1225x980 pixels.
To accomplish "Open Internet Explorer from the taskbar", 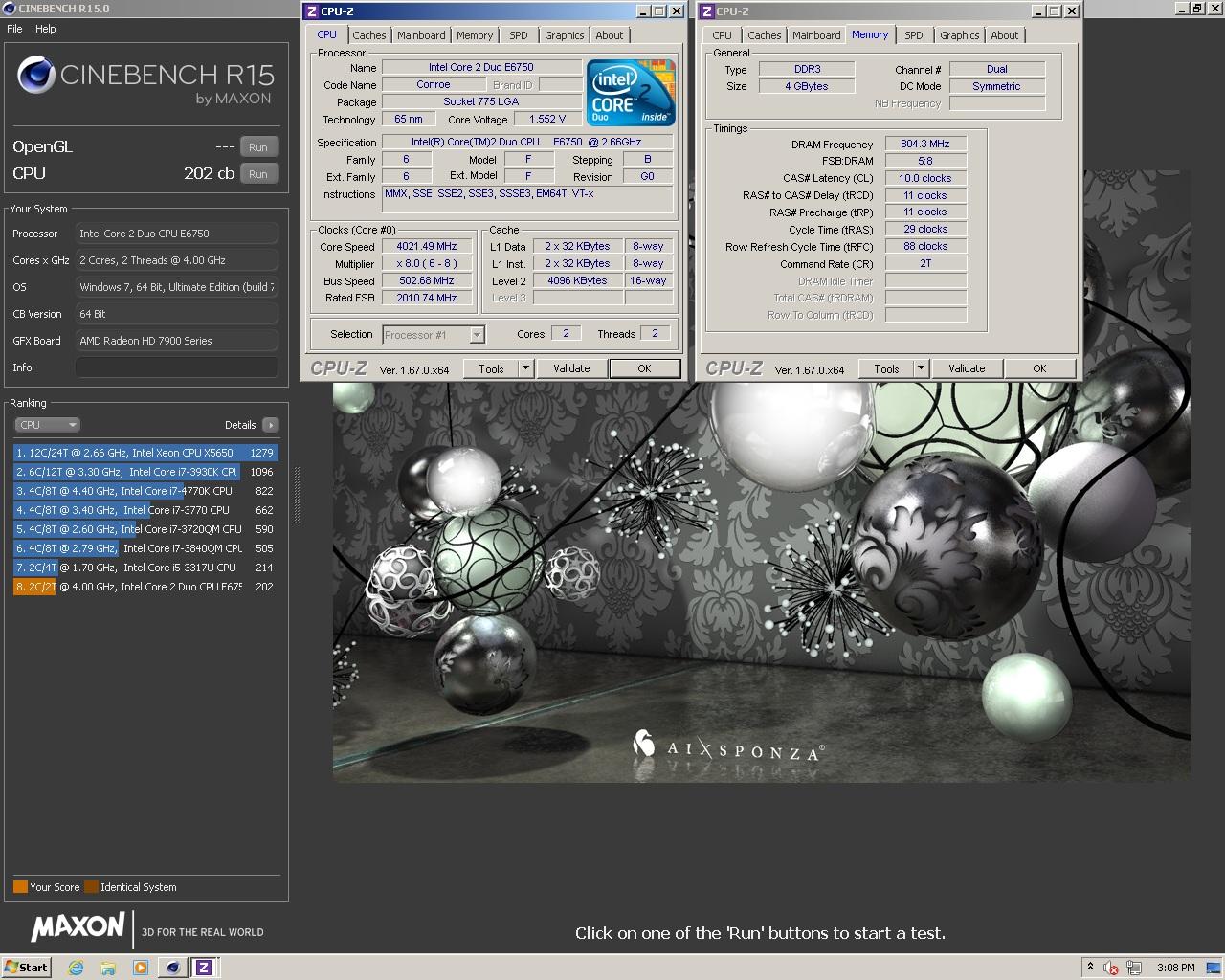I will 76,967.
